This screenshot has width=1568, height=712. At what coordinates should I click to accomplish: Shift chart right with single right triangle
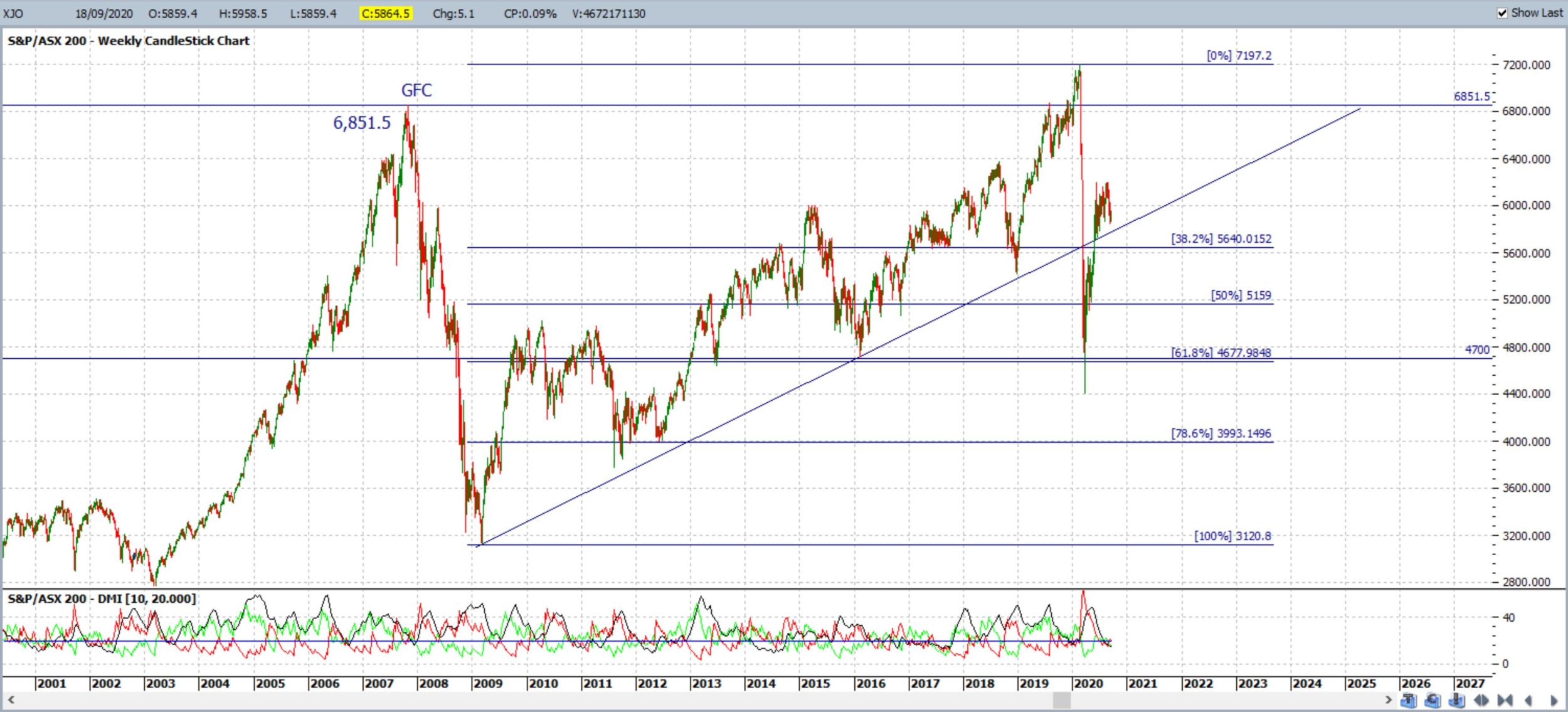point(1554,700)
